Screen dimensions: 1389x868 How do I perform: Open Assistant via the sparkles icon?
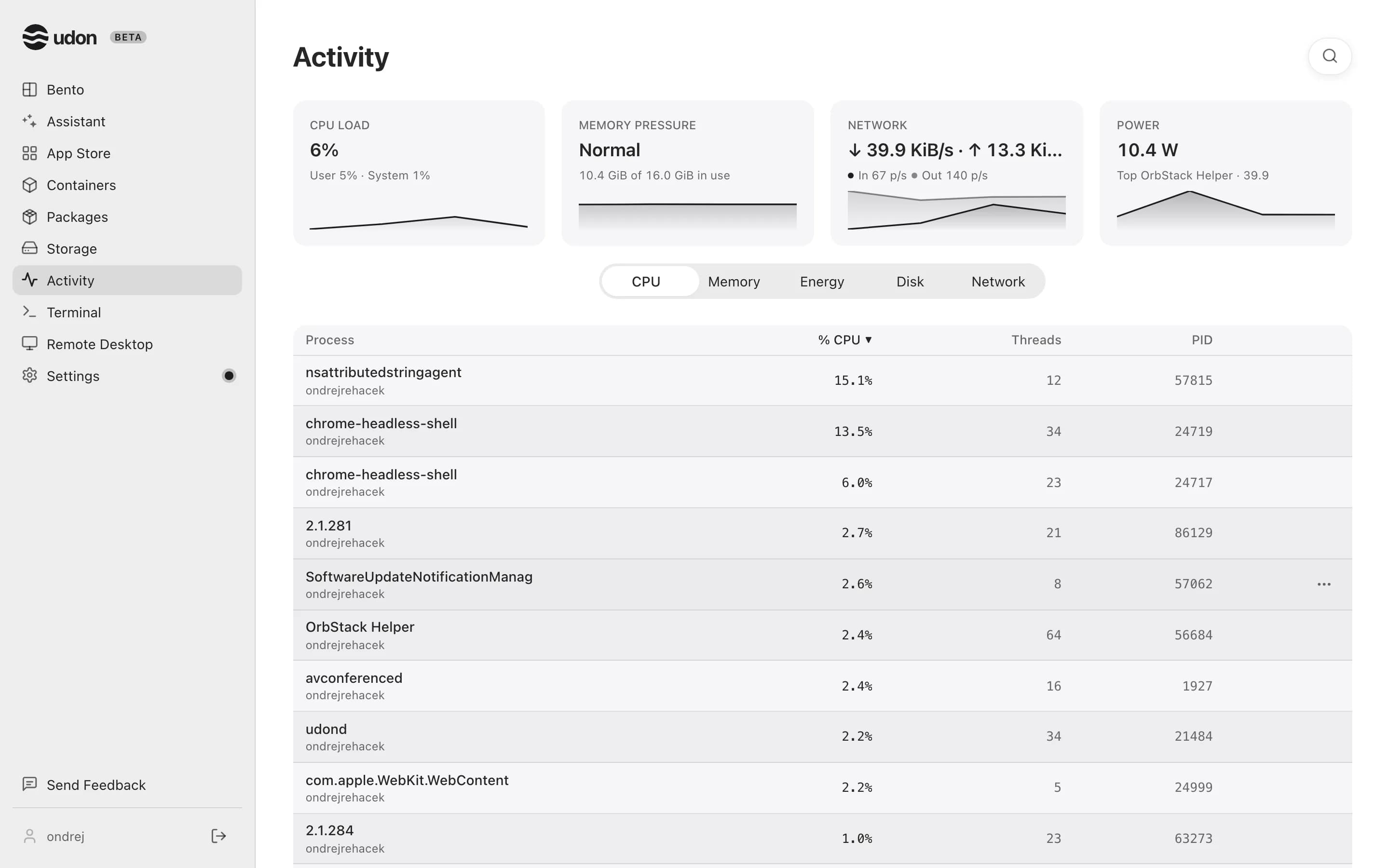tap(30, 121)
